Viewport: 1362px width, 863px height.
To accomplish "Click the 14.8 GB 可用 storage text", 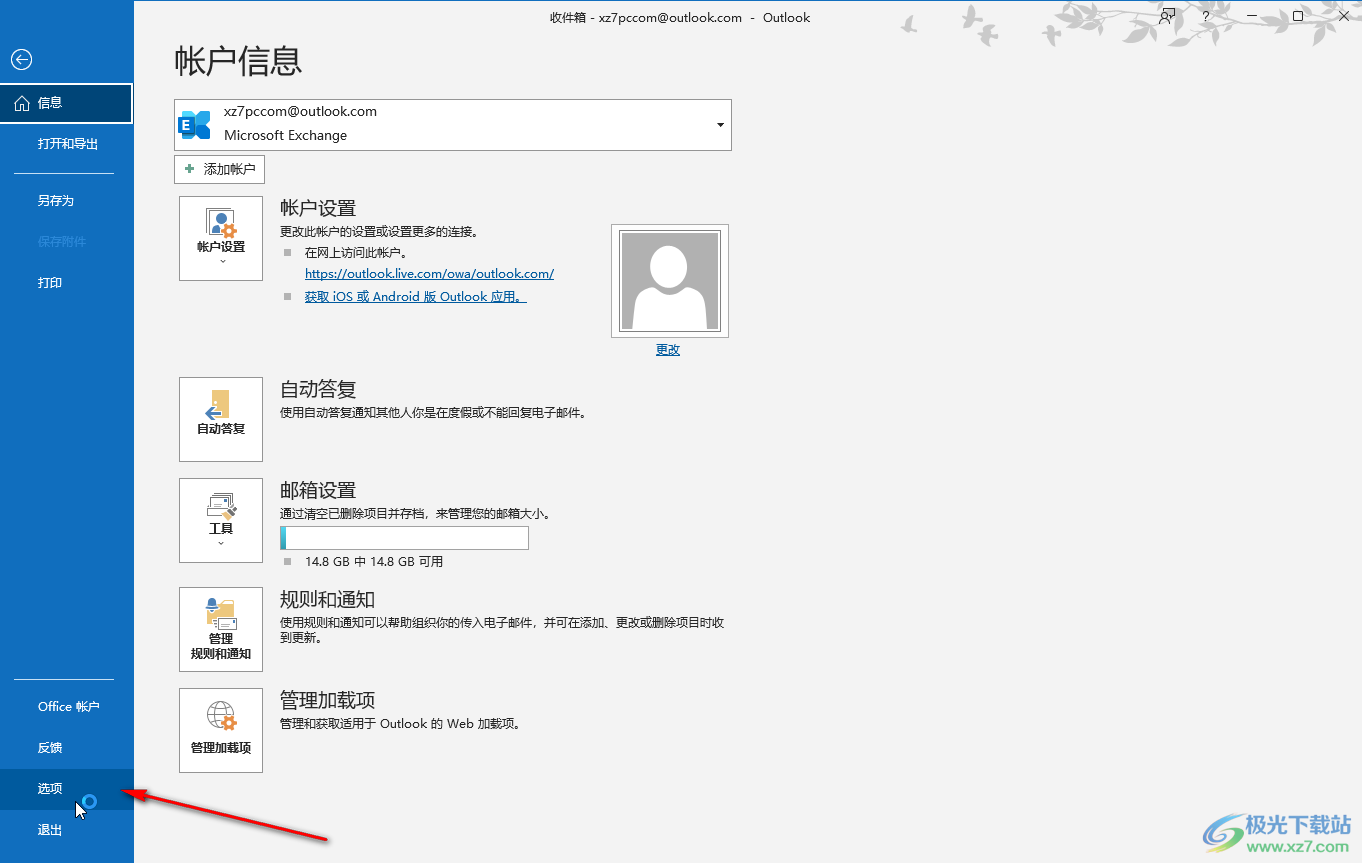I will [x=374, y=562].
